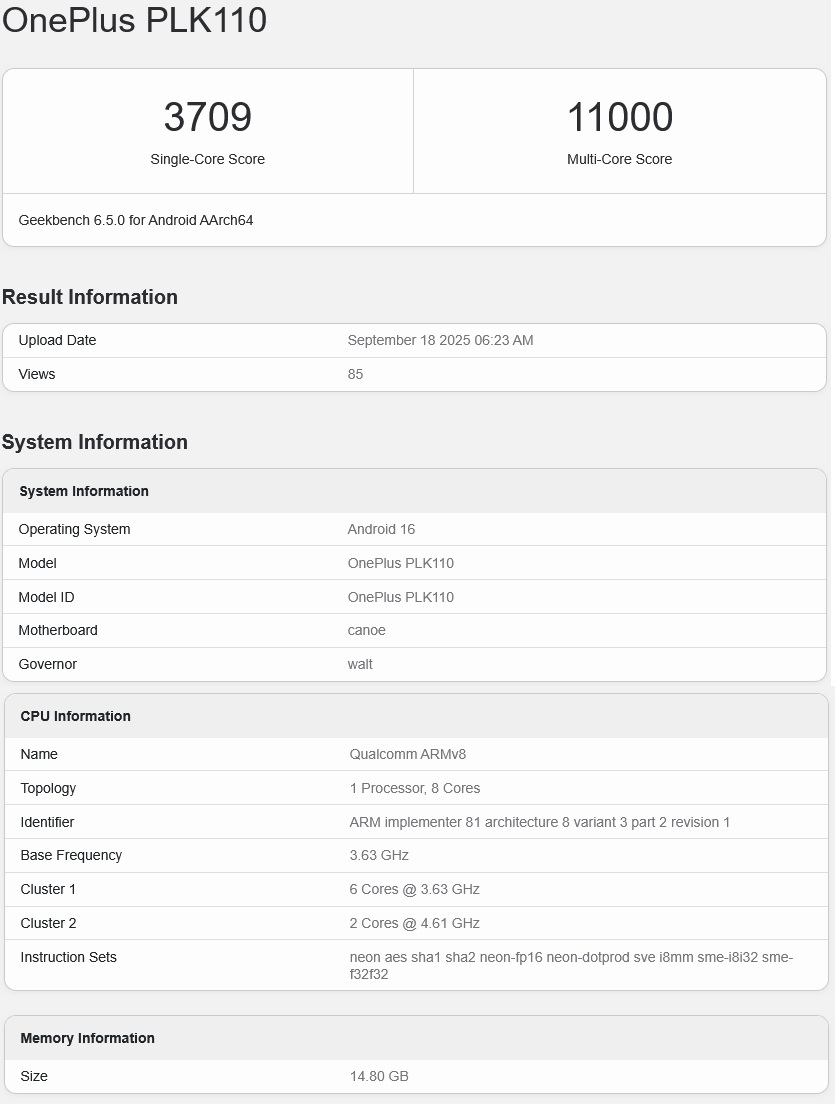Select the upload date value September 18 2025
The width and height of the screenshot is (837, 1104).
(x=440, y=340)
